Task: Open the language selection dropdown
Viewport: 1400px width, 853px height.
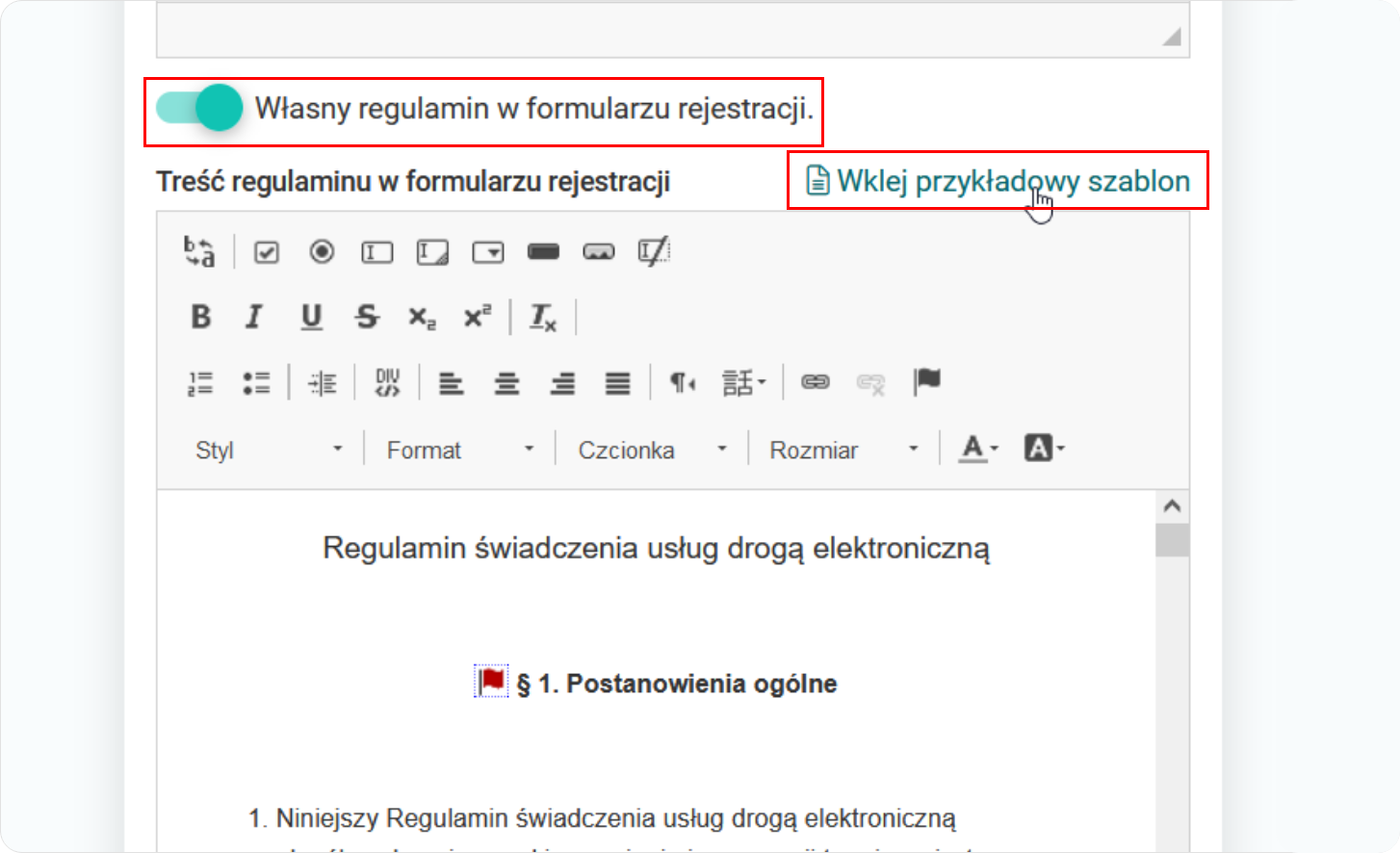Action: coord(744,383)
